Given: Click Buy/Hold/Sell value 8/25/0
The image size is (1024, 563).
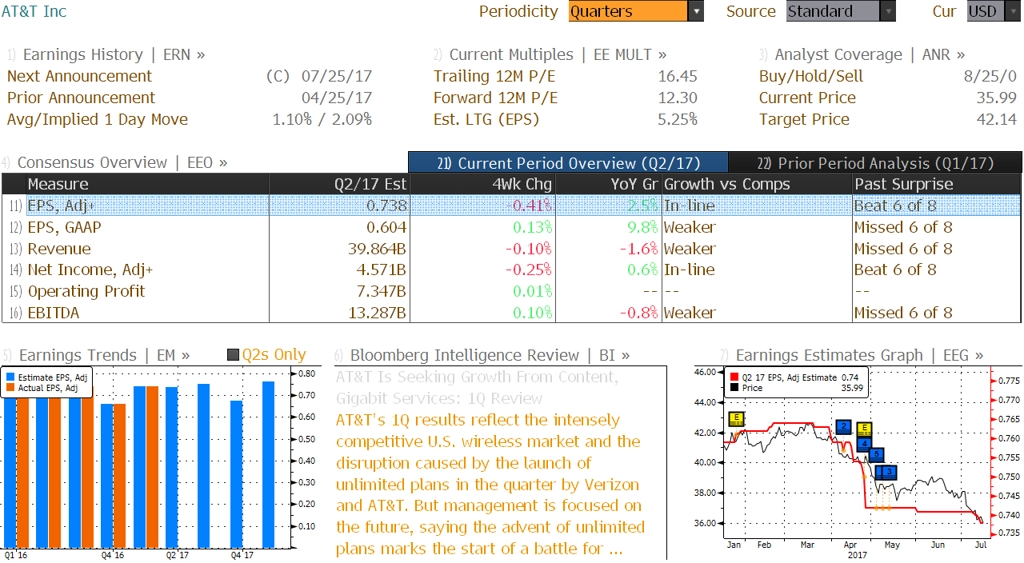Looking at the screenshot, I should (990, 76).
